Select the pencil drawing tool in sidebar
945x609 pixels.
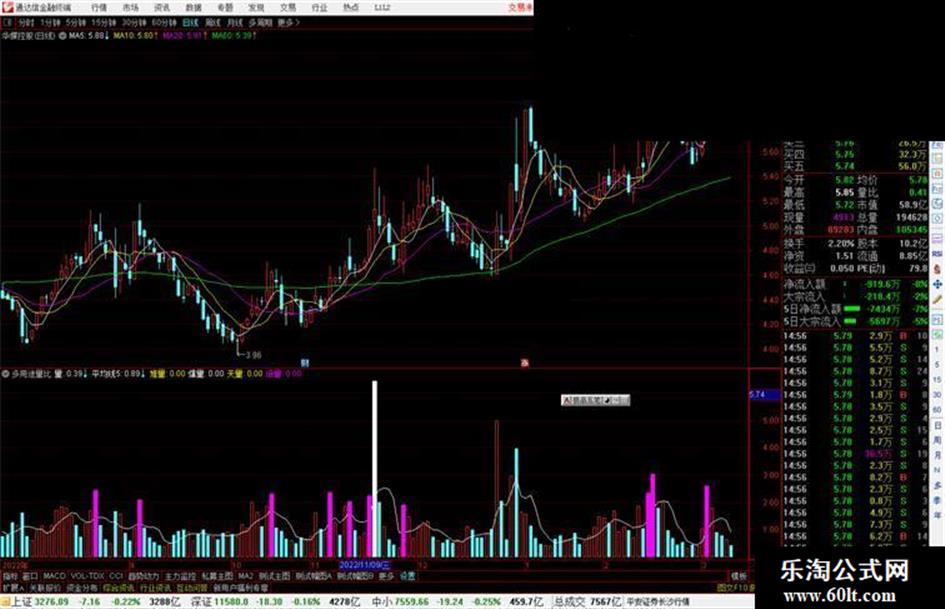[x=937, y=299]
